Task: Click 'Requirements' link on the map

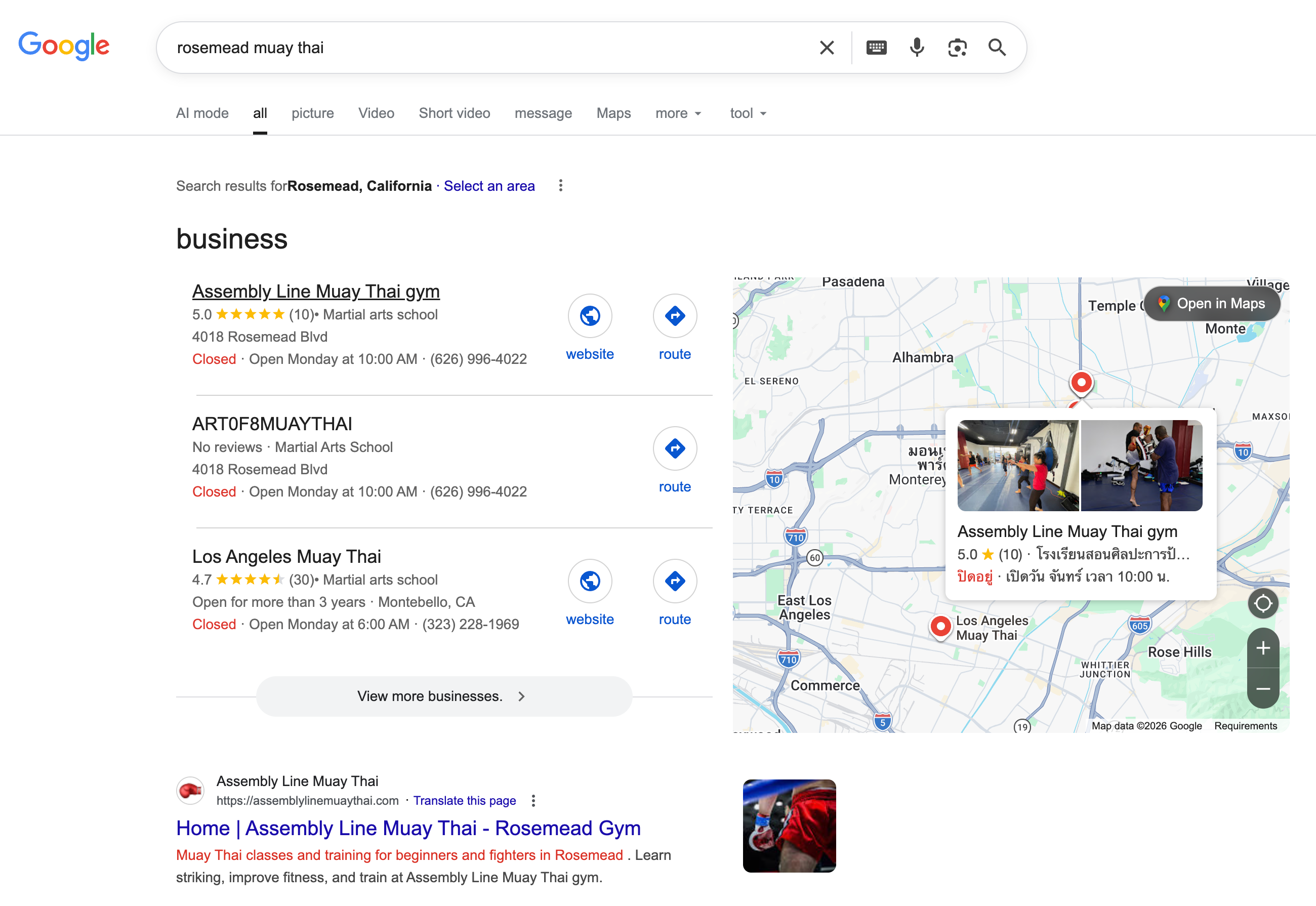Action: tap(1246, 725)
